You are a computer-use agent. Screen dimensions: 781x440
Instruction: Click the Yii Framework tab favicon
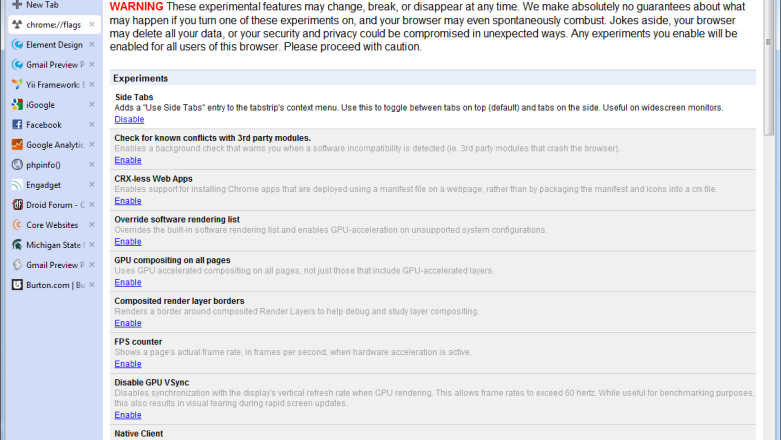pyautogui.click(x=17, y=85)
